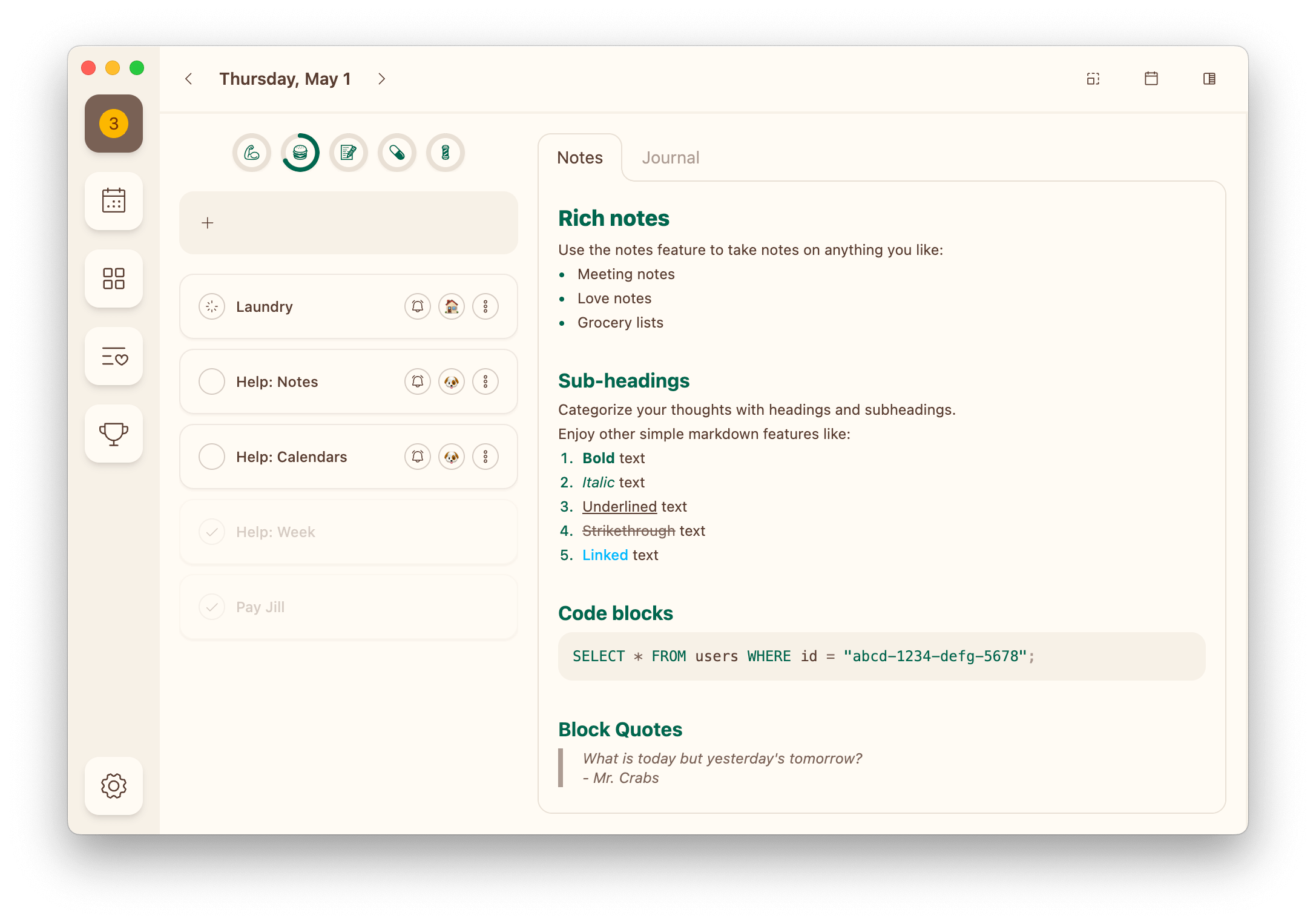The height and width of the screenshot is (924, 1316).
Task: Open the favorites list sidebar icon
Action: coord(114,356)
